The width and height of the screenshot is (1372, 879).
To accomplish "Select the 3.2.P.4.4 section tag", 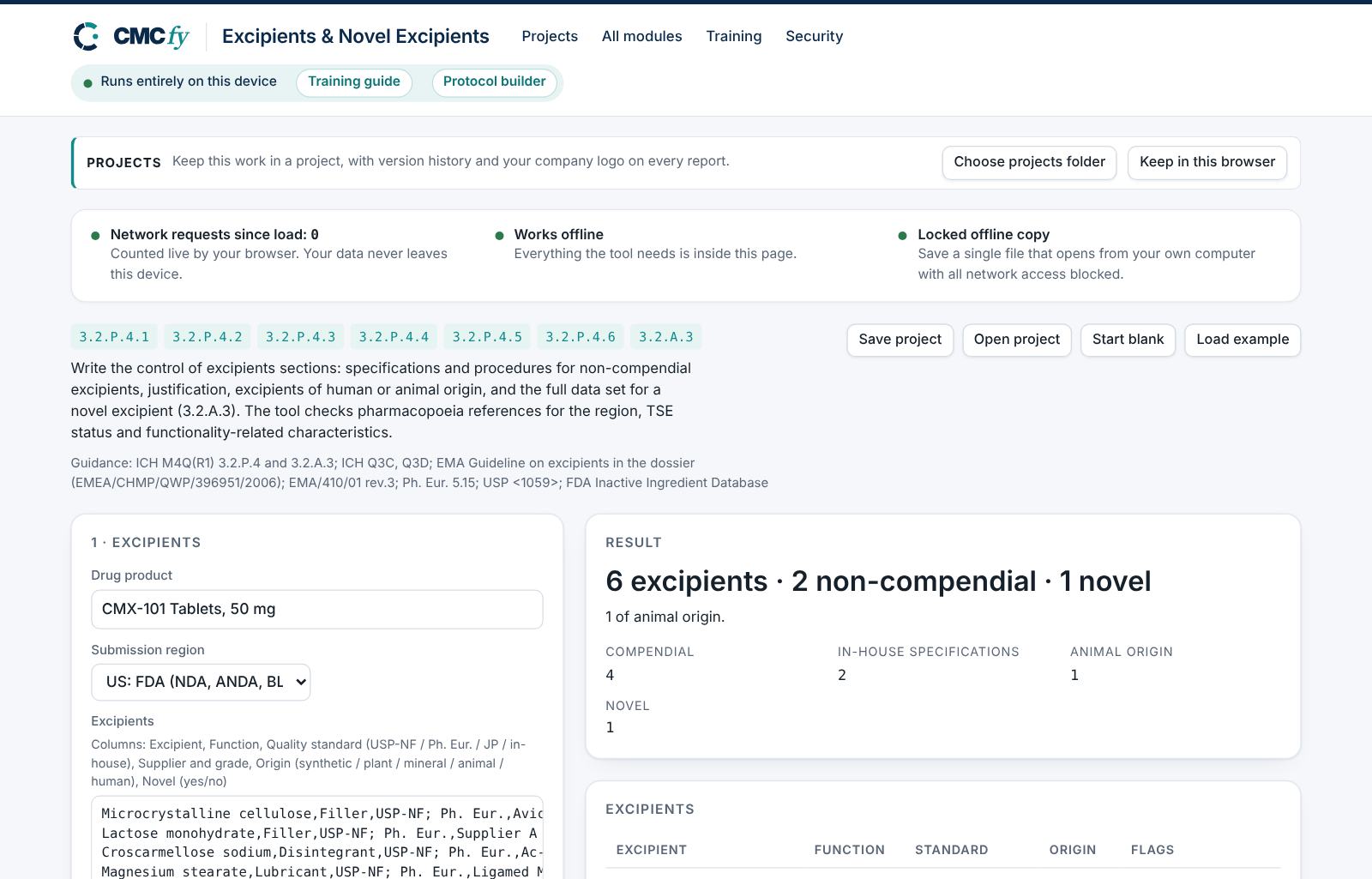I will click(x=394, y=337).
